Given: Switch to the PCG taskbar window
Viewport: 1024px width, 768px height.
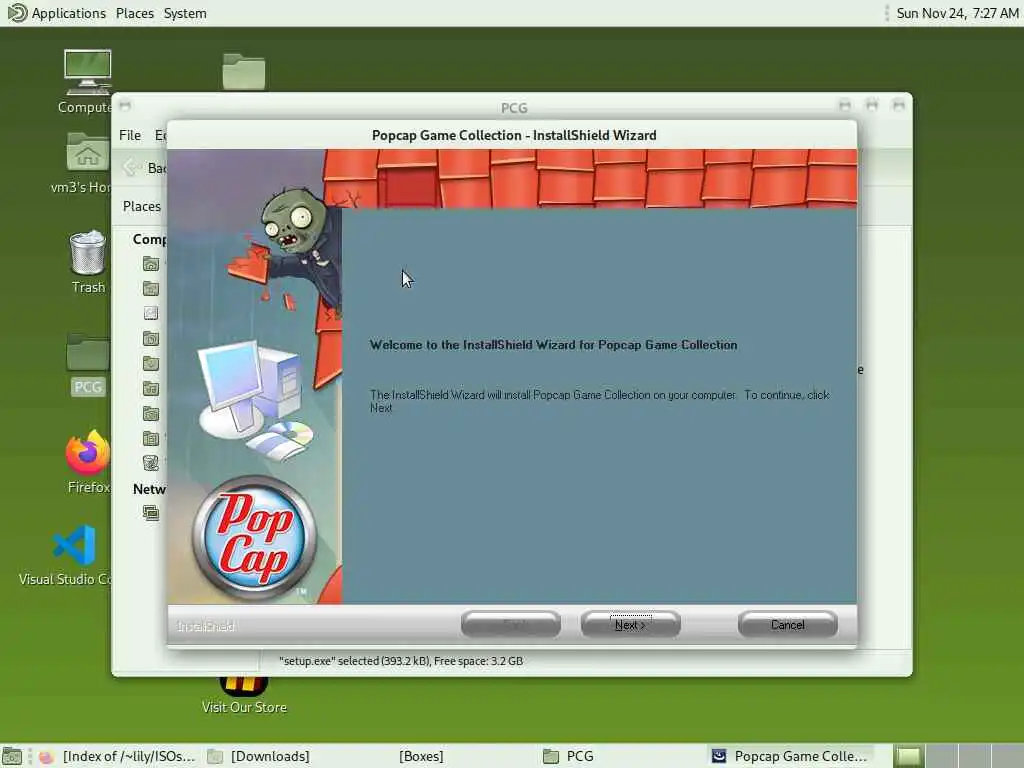Looking at the screenshot, I should click(569, 756).
